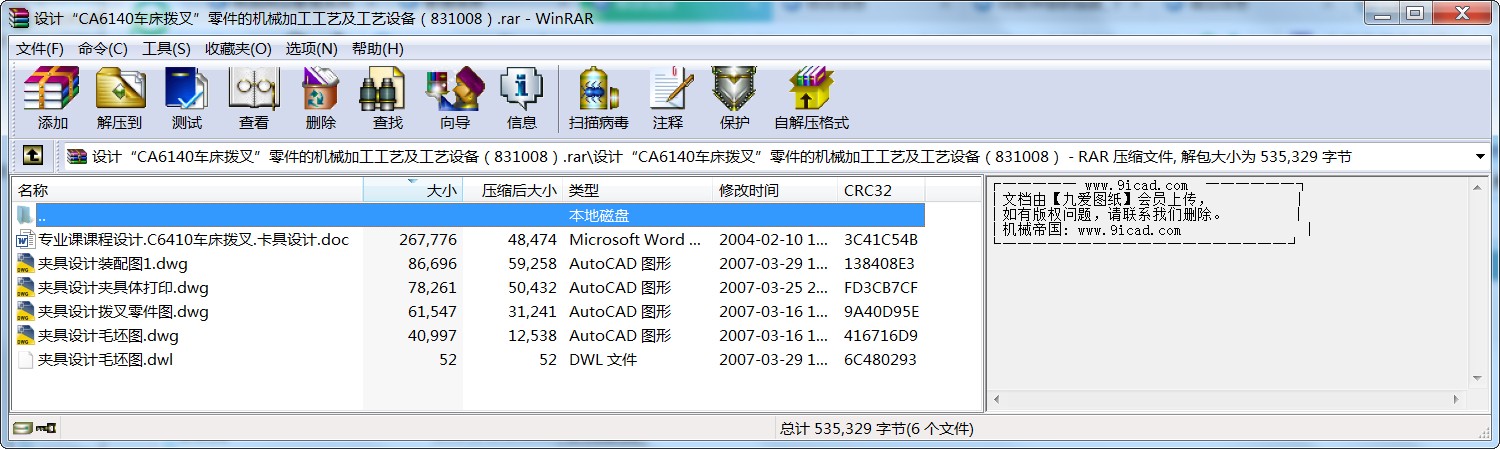
Task: Sort by the 名称 column header
Action: 188,190
